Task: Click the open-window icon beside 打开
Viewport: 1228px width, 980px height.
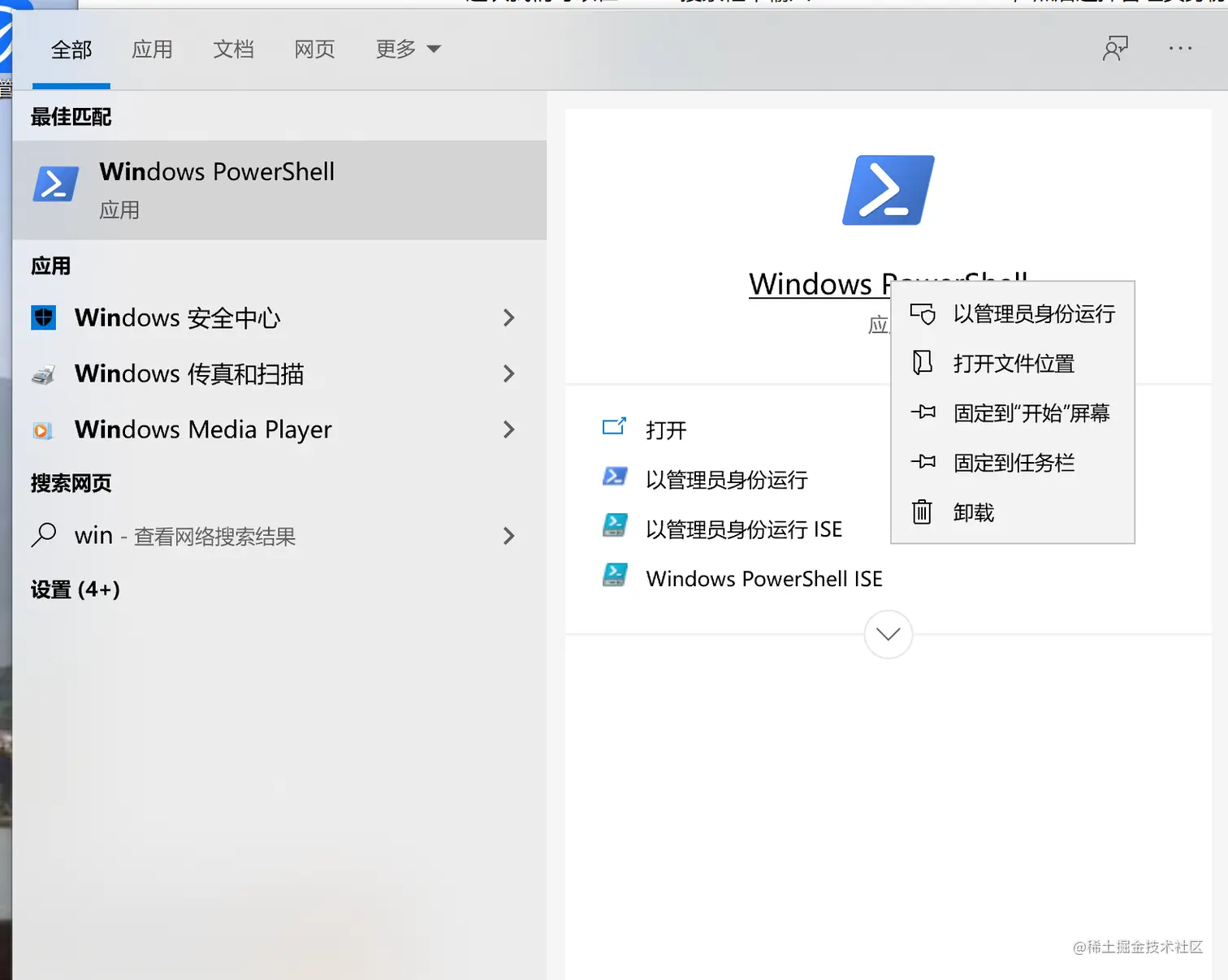Action: tap(614, 426)
